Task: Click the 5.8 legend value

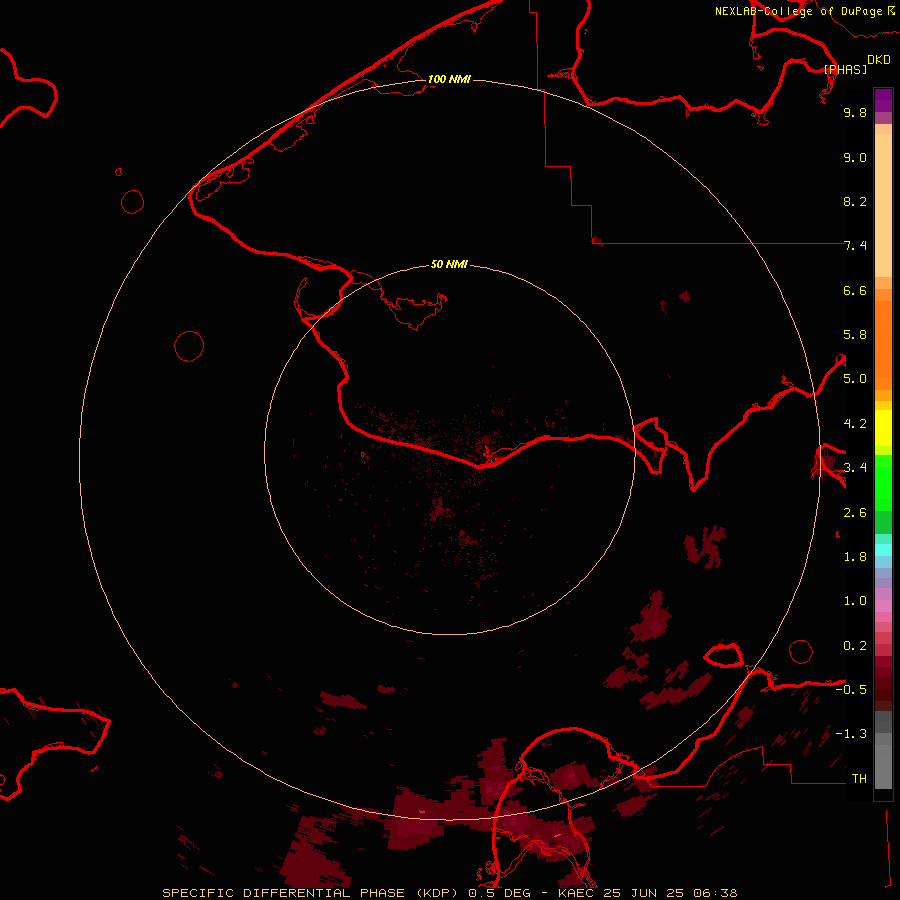Action: (855, 335)
